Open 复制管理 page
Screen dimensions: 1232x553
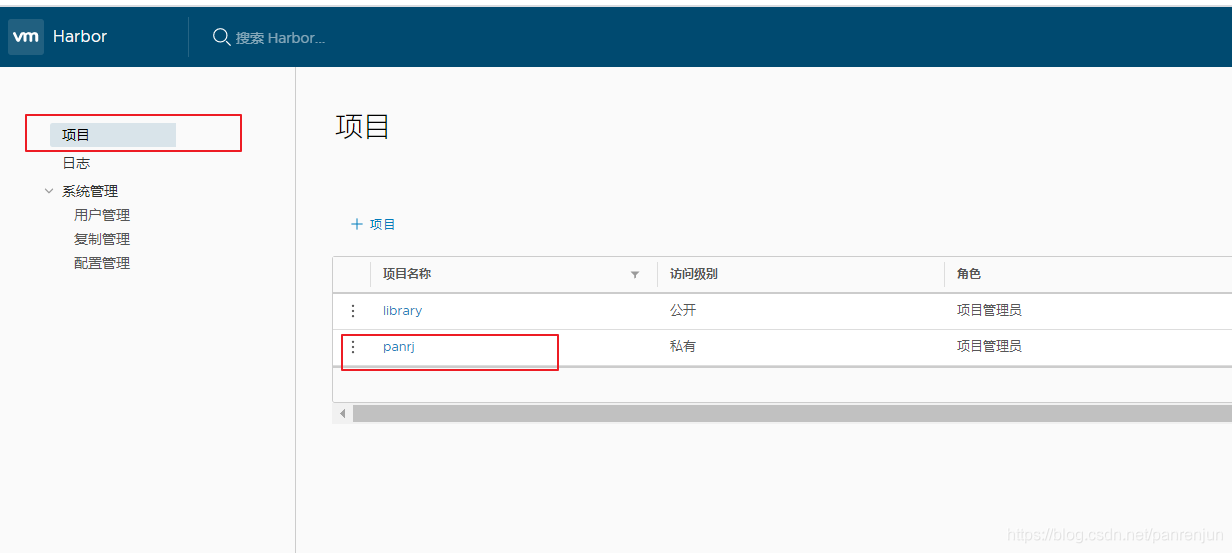coord(102,239)
